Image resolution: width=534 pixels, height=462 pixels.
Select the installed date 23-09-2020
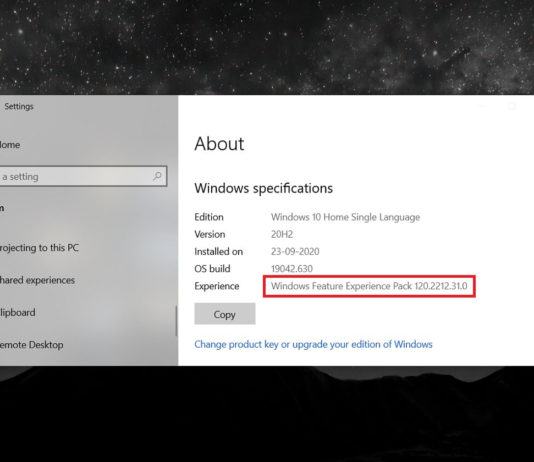295,251
